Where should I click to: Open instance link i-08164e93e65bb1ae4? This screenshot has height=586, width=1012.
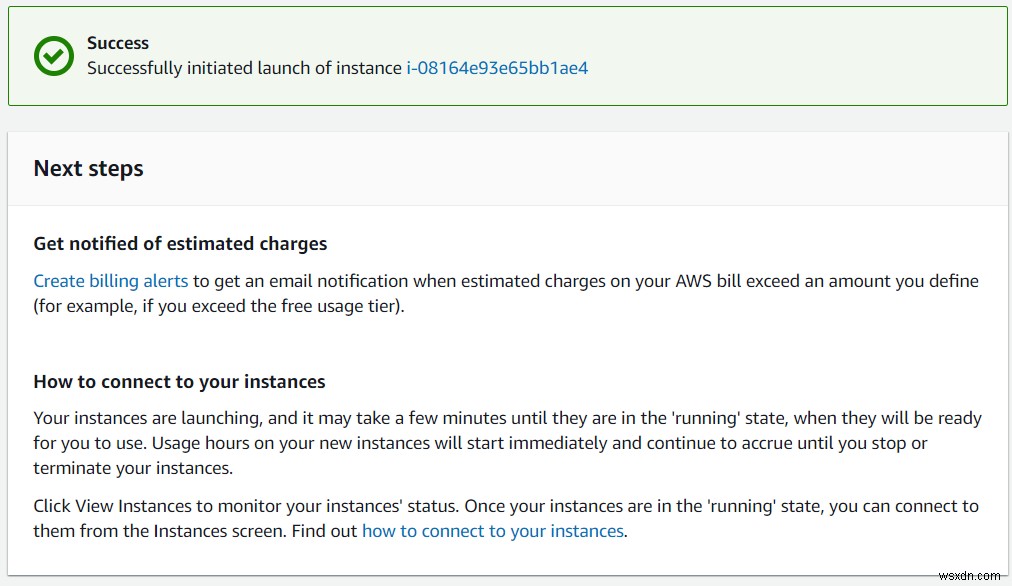coord(497,68)
